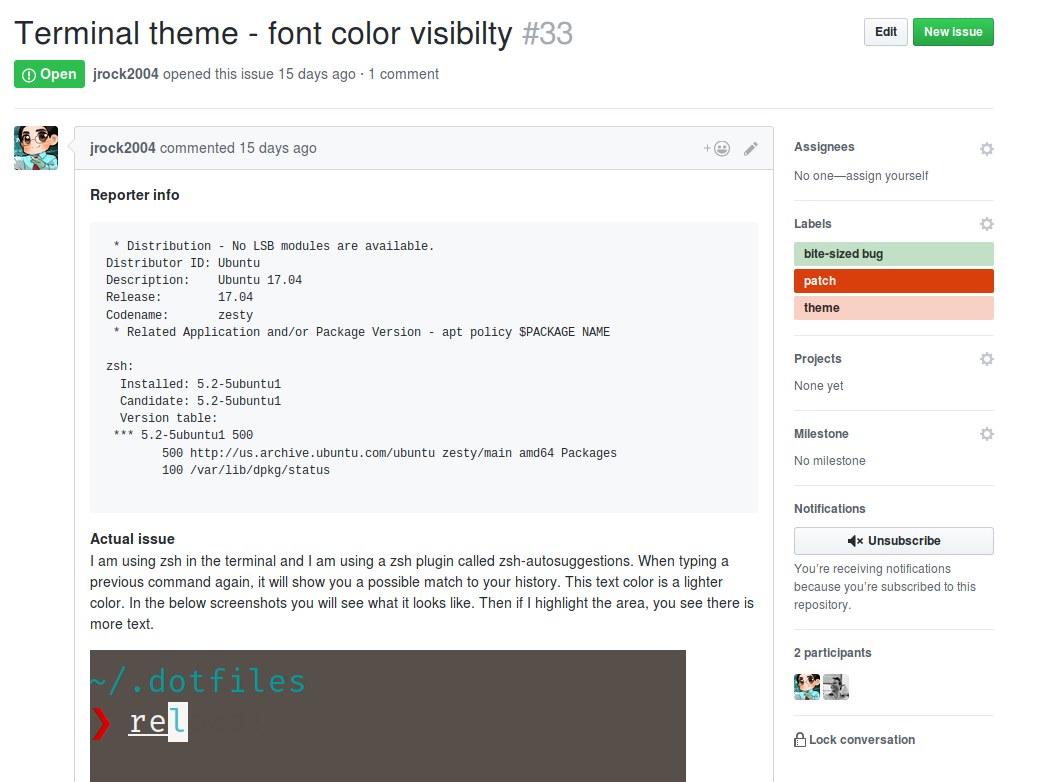This screenshot has width=1041, height=782.
Task: Mute notifications via the Unsubscribe button
Action: [x=893, y=542]
